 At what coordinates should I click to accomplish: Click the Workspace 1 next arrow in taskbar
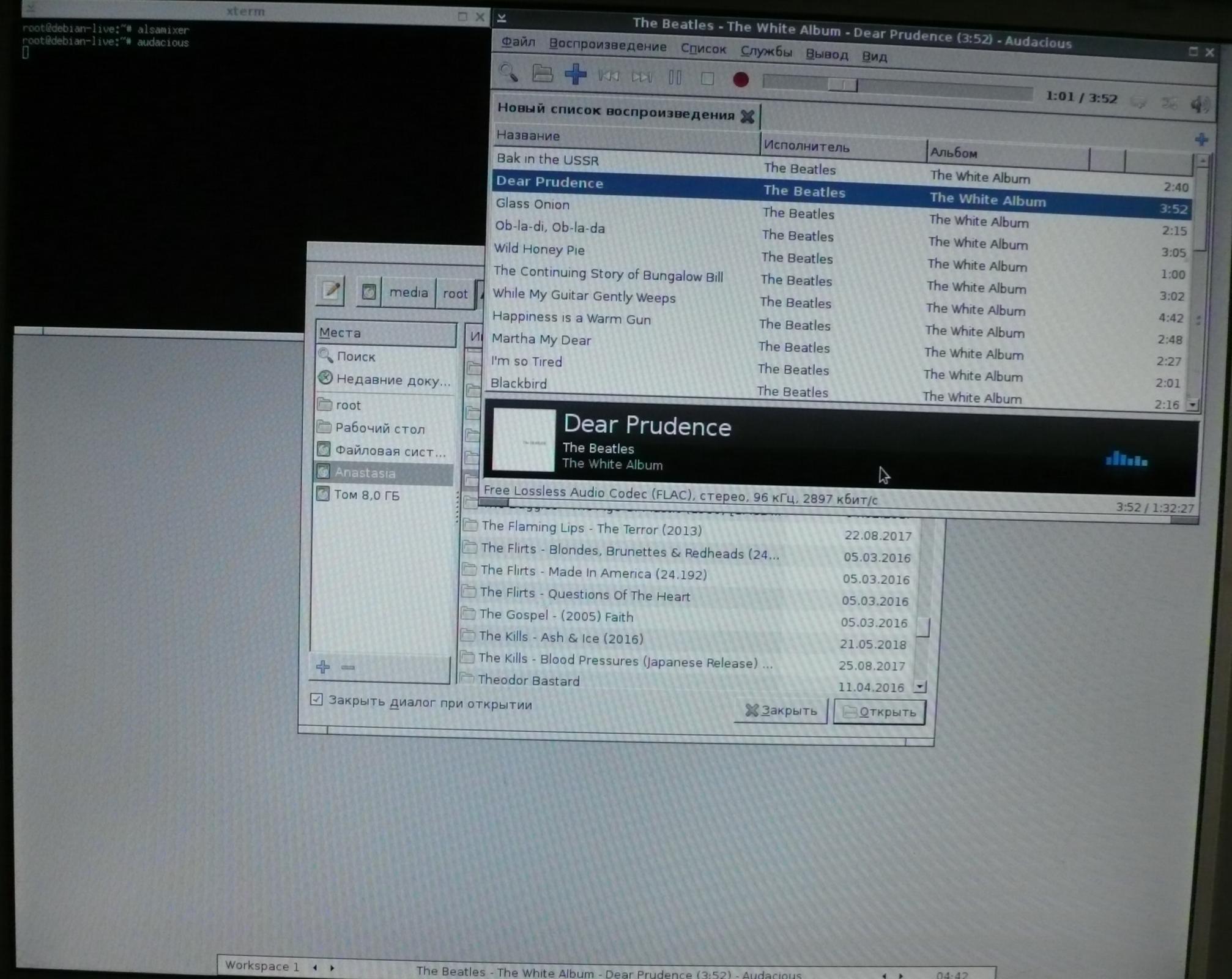332,967
